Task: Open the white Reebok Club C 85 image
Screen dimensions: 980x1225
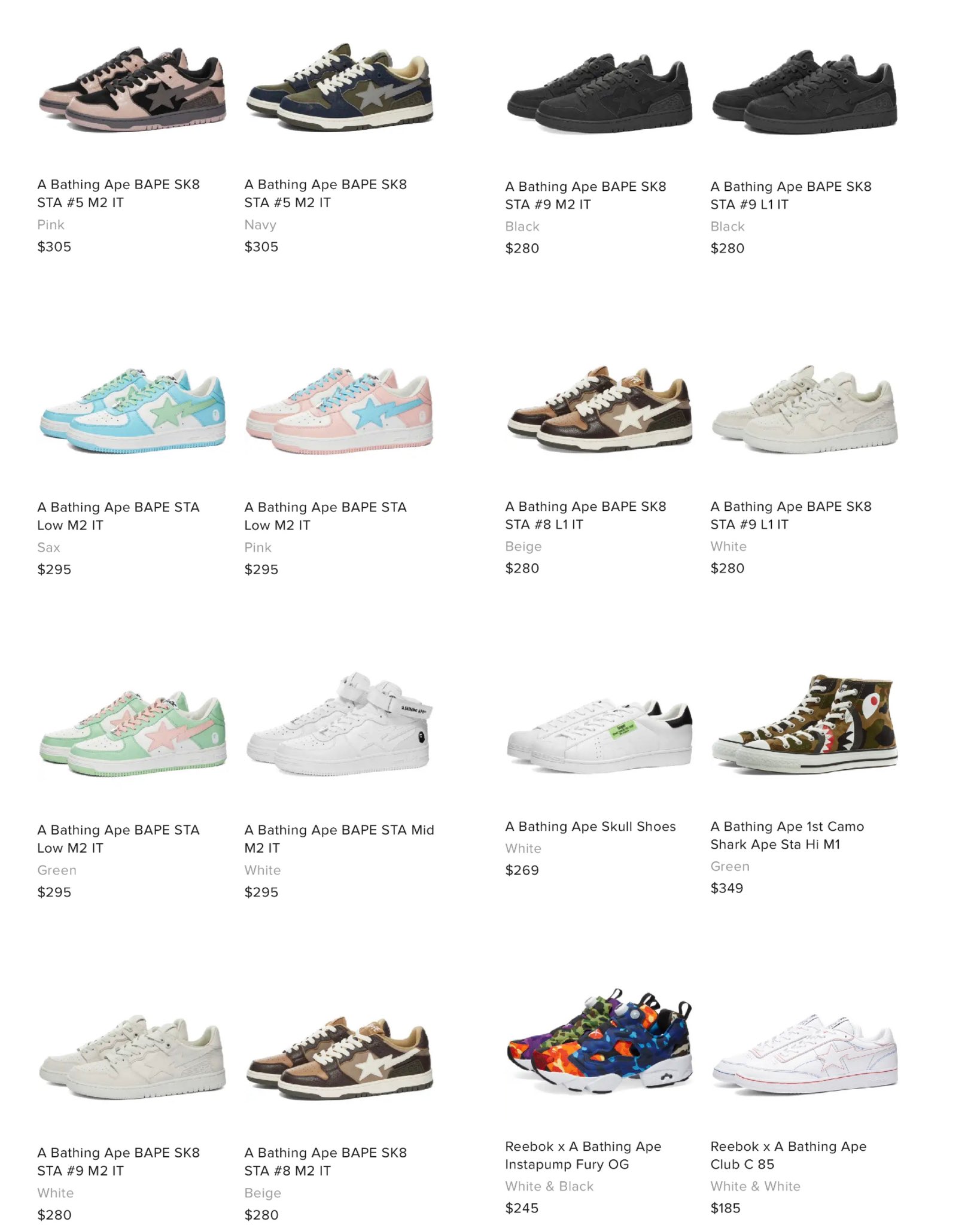Action: (x=805, y=1054)
